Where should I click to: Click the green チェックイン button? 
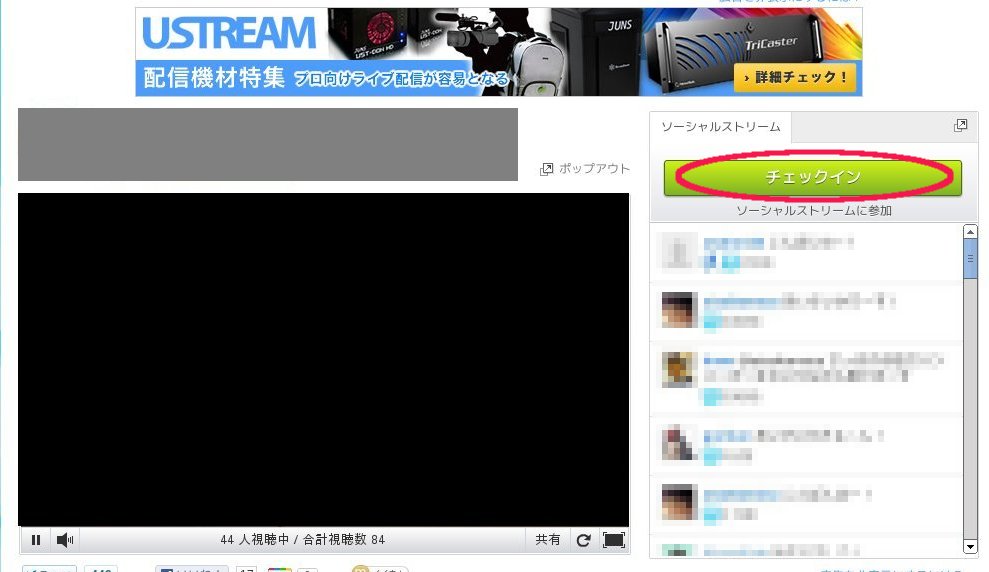812,177
